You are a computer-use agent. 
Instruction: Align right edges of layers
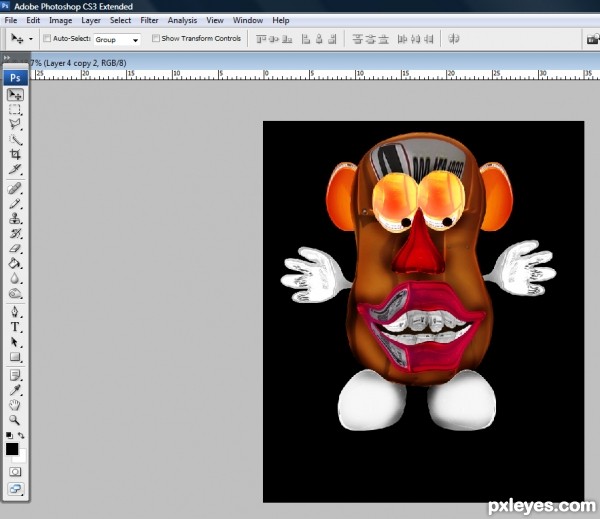click(x=332, y=39)
